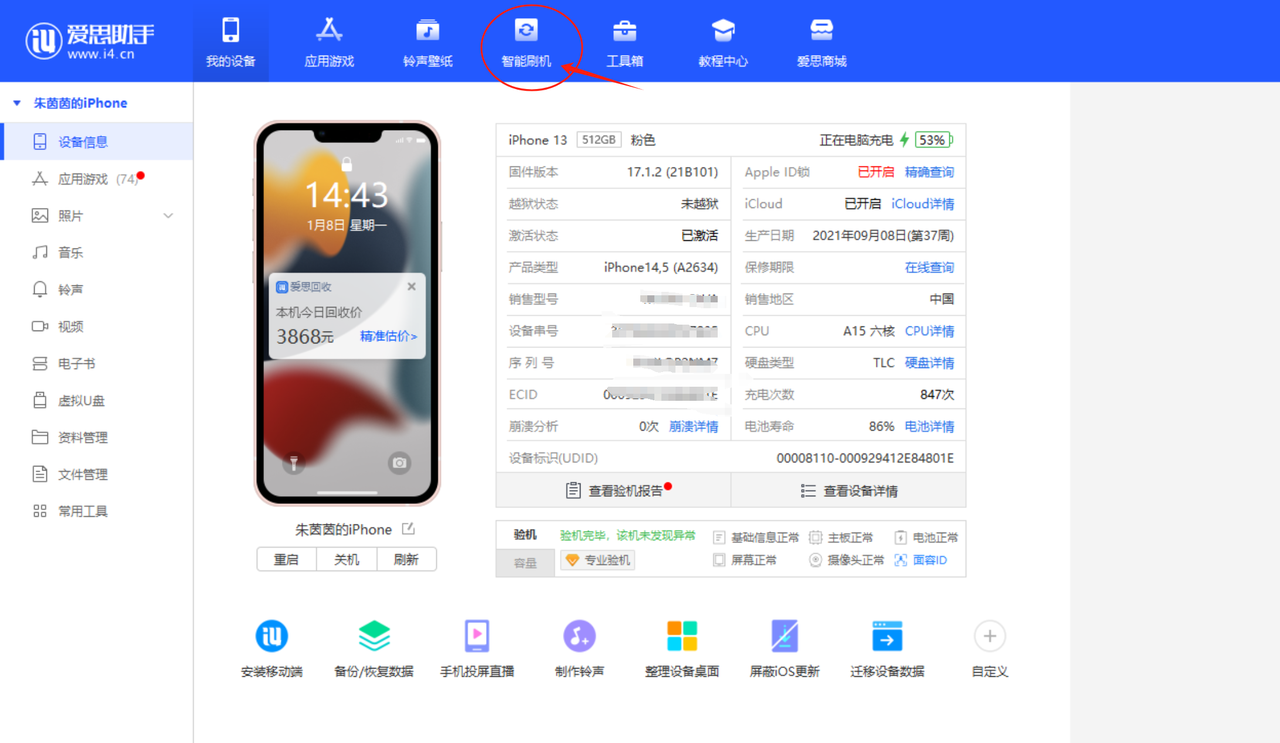Open 电池详情 link
Viewport: 1280px width, 743px height.
(929, 427)
